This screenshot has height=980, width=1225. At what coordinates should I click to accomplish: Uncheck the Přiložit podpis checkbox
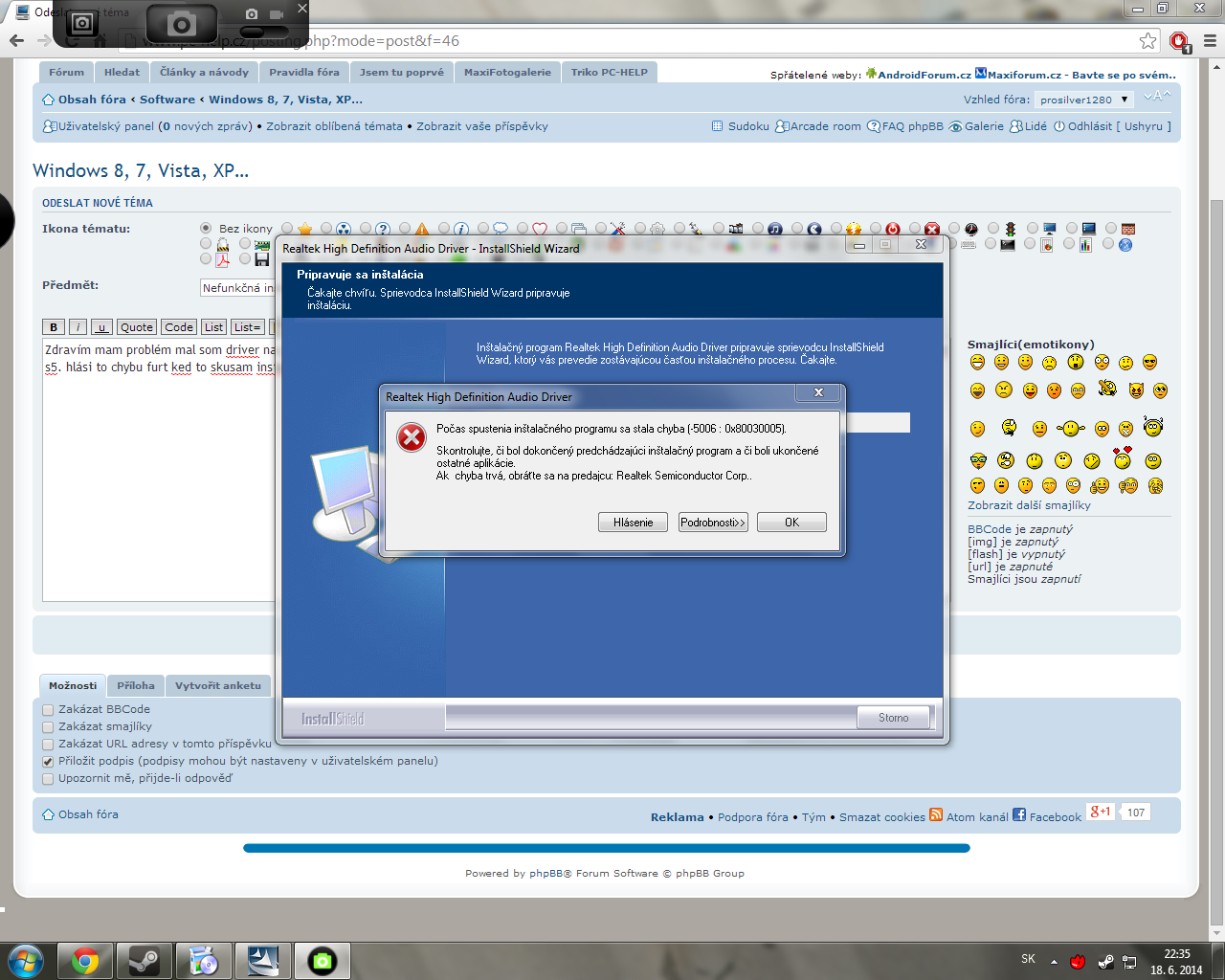pos(48,762)
